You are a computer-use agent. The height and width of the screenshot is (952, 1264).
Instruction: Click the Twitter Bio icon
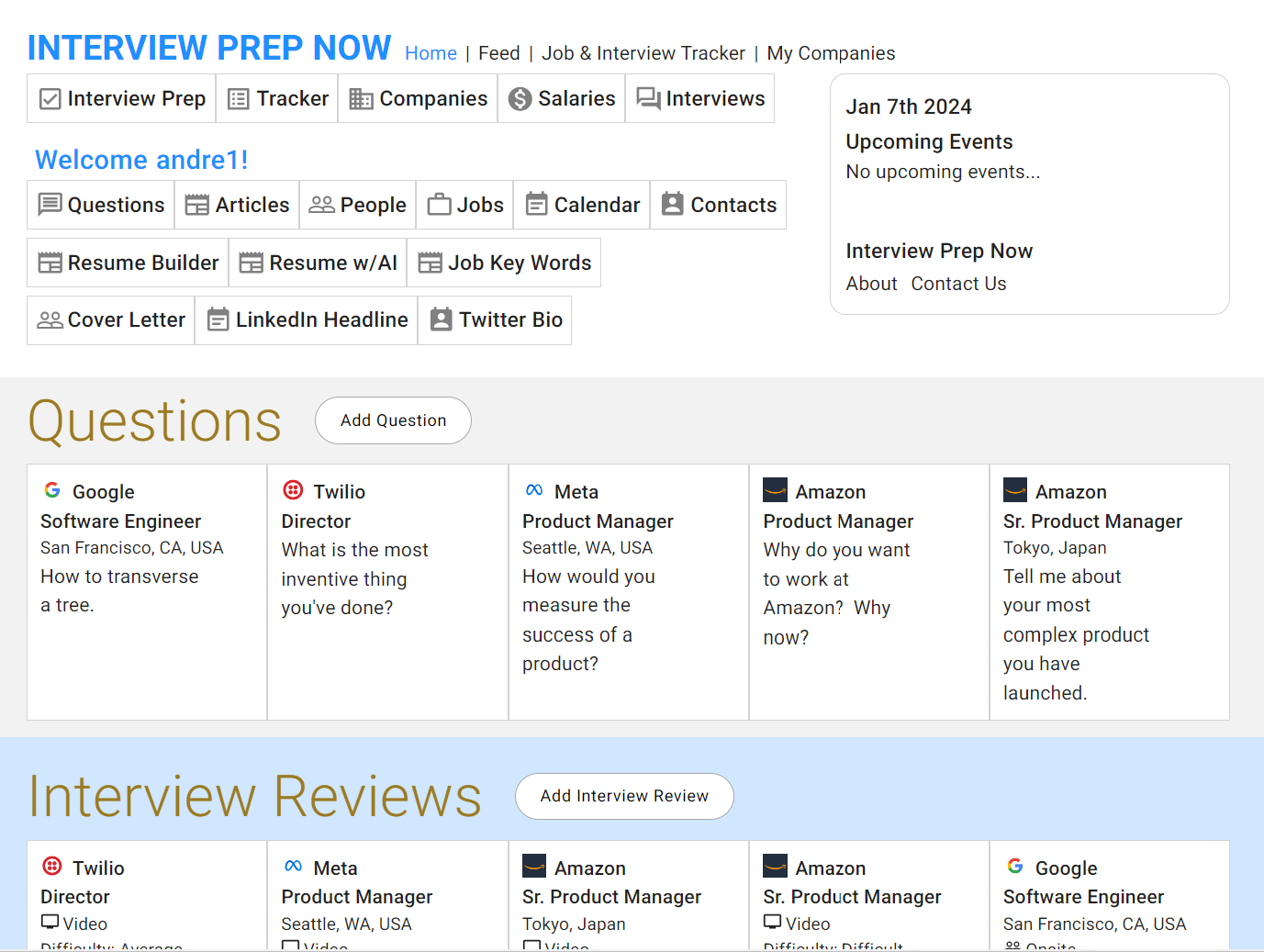point(442,319)
